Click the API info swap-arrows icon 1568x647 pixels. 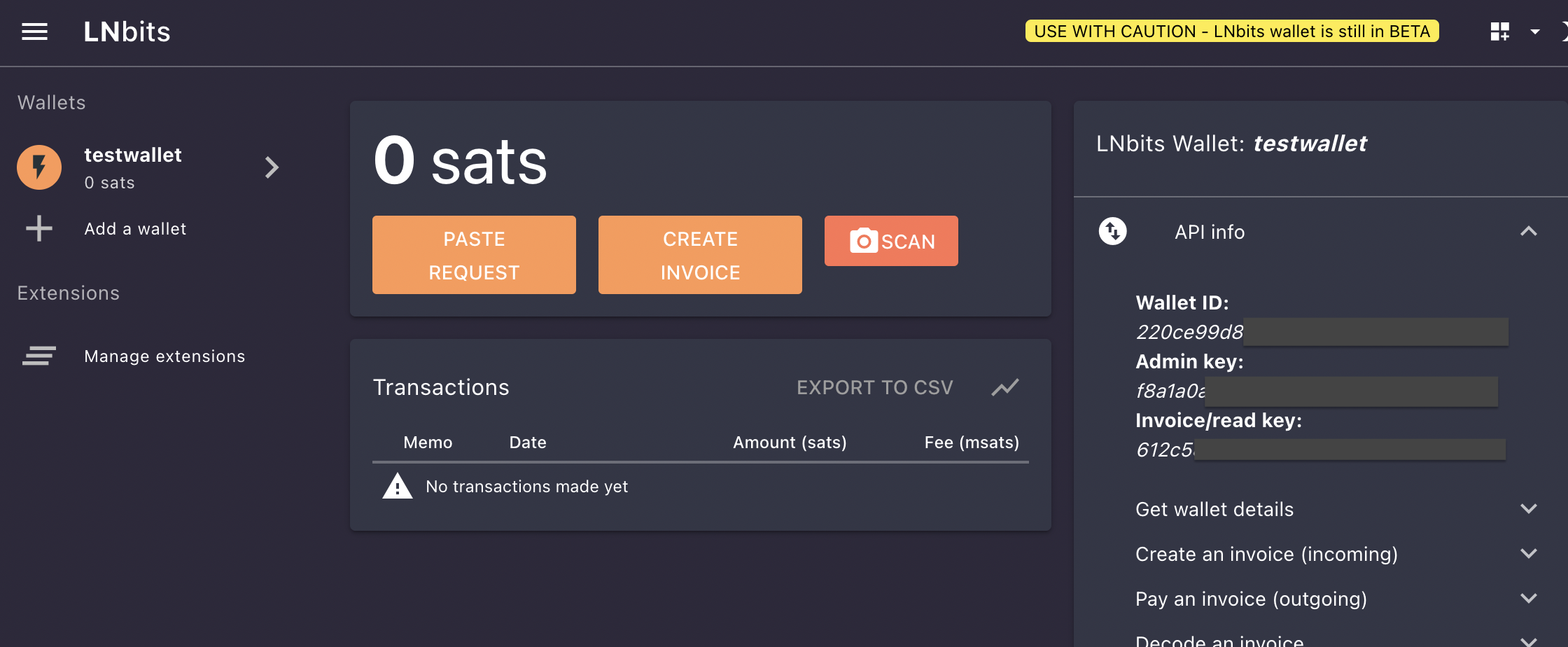(1113, 231)
